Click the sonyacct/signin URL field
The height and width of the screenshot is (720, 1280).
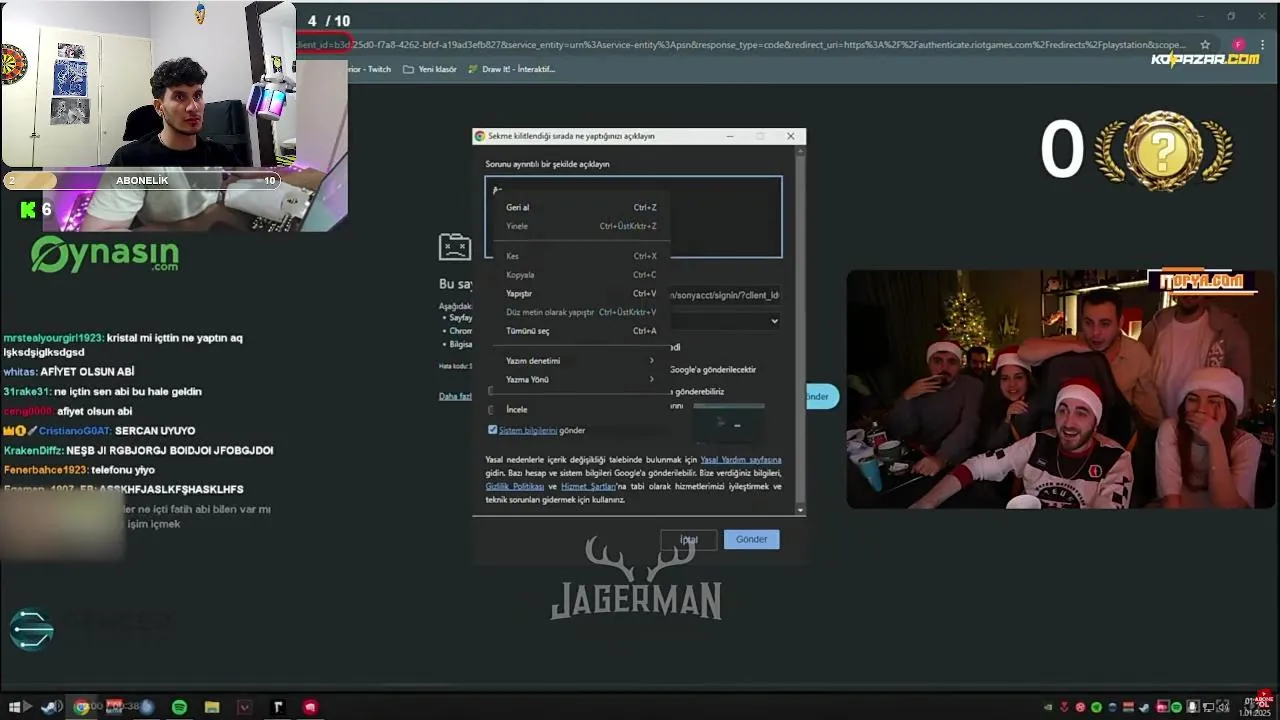pos(725,295)
